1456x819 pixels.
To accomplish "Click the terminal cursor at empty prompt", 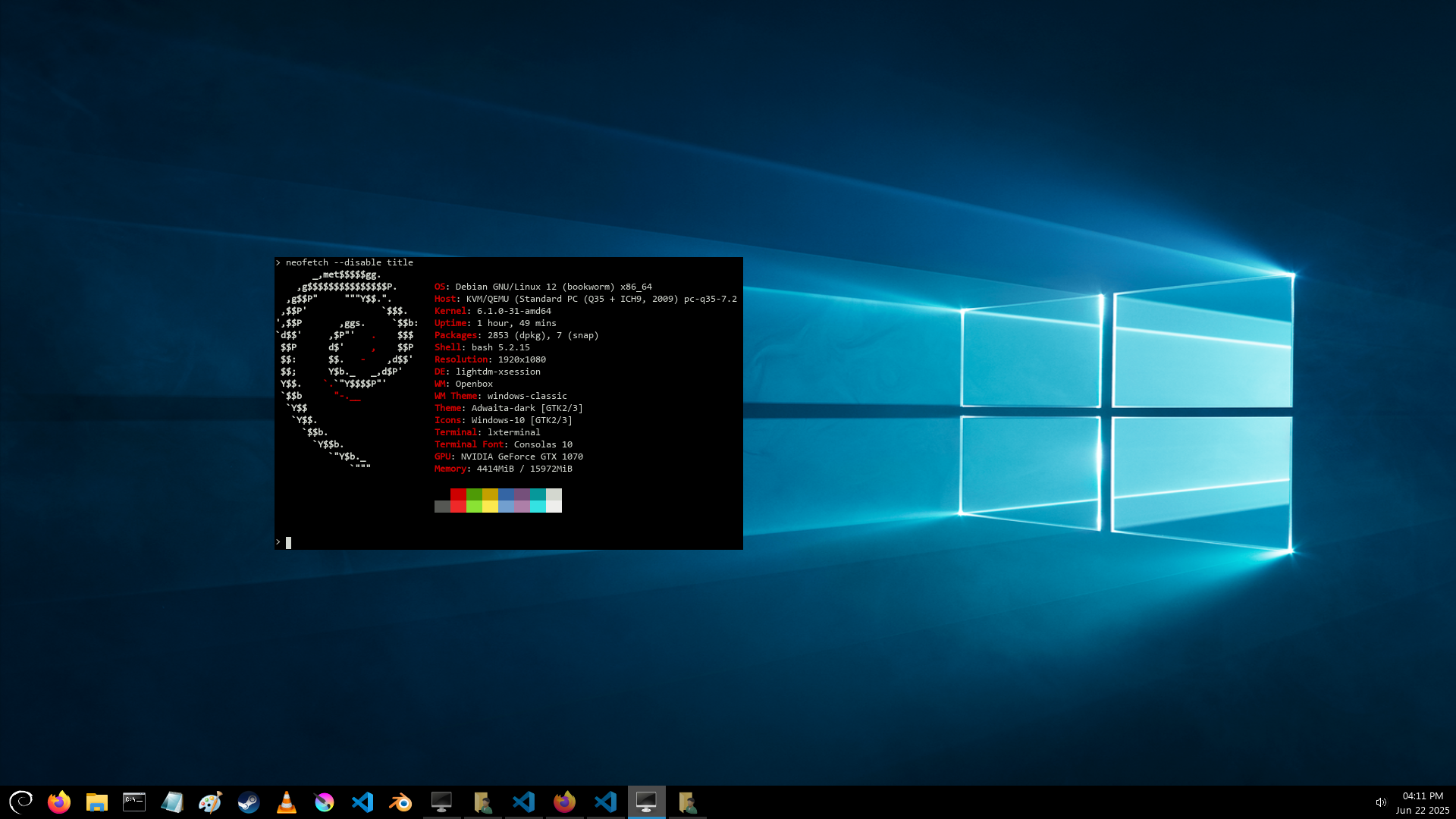I will click(288, 542).
